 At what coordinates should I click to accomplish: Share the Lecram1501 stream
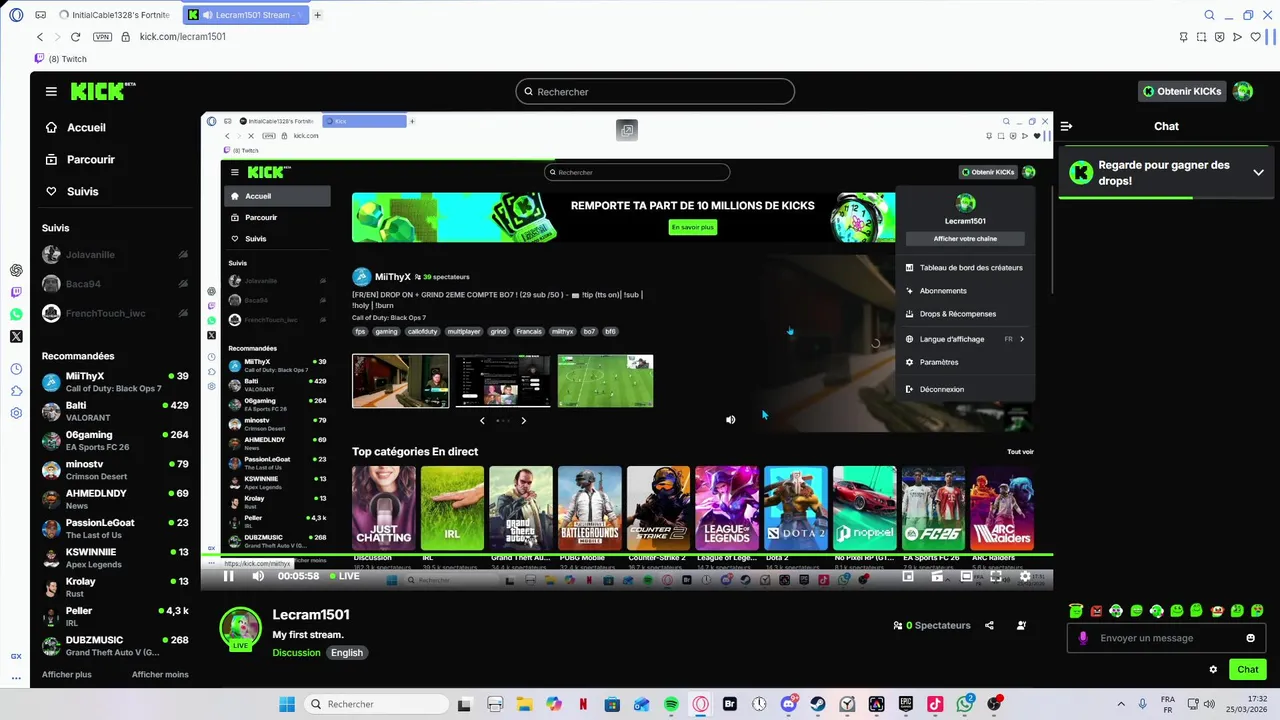tap(989, 625)
